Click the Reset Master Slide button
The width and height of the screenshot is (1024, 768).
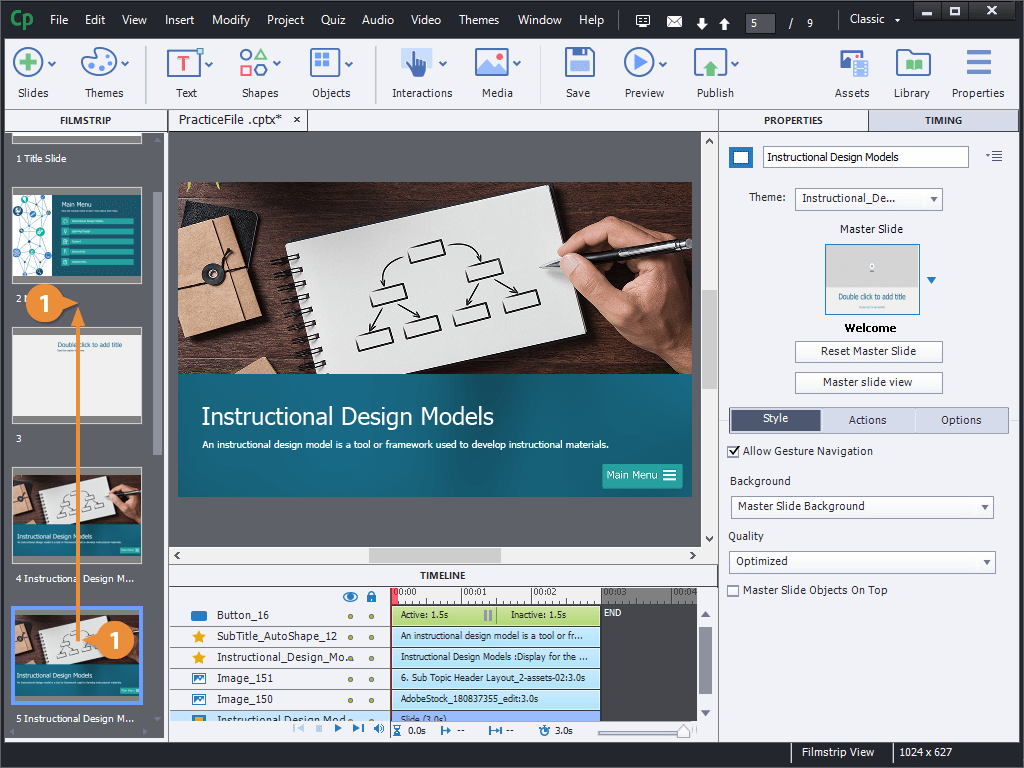tap(868, 351)
